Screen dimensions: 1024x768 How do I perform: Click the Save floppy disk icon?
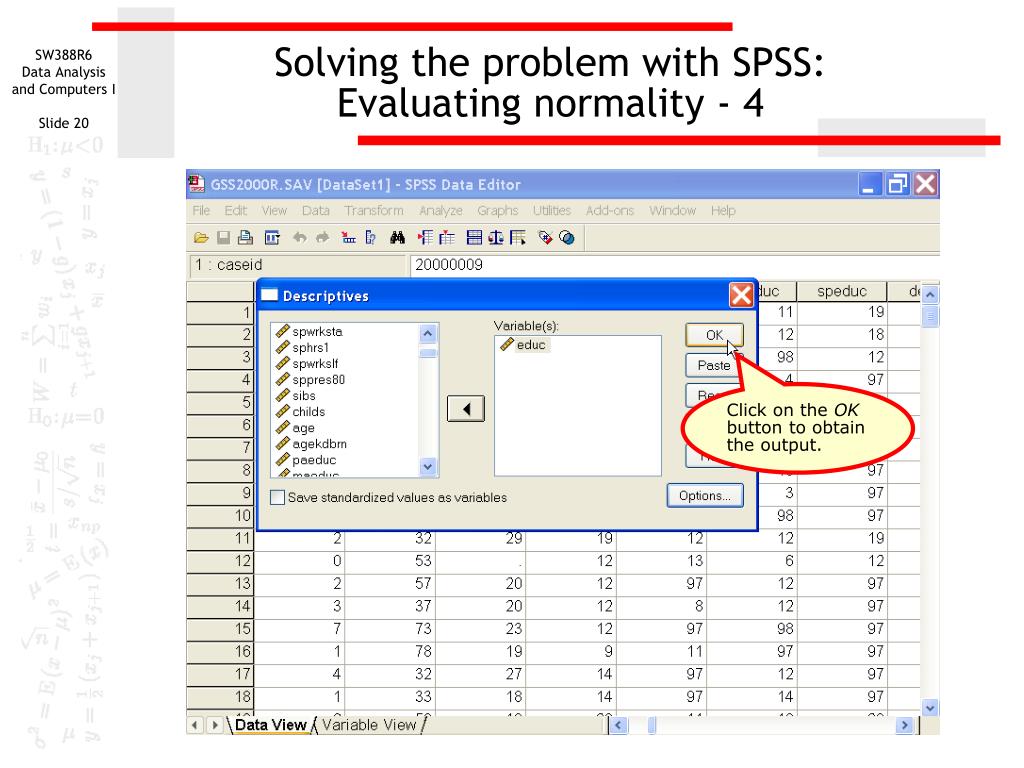223,238
